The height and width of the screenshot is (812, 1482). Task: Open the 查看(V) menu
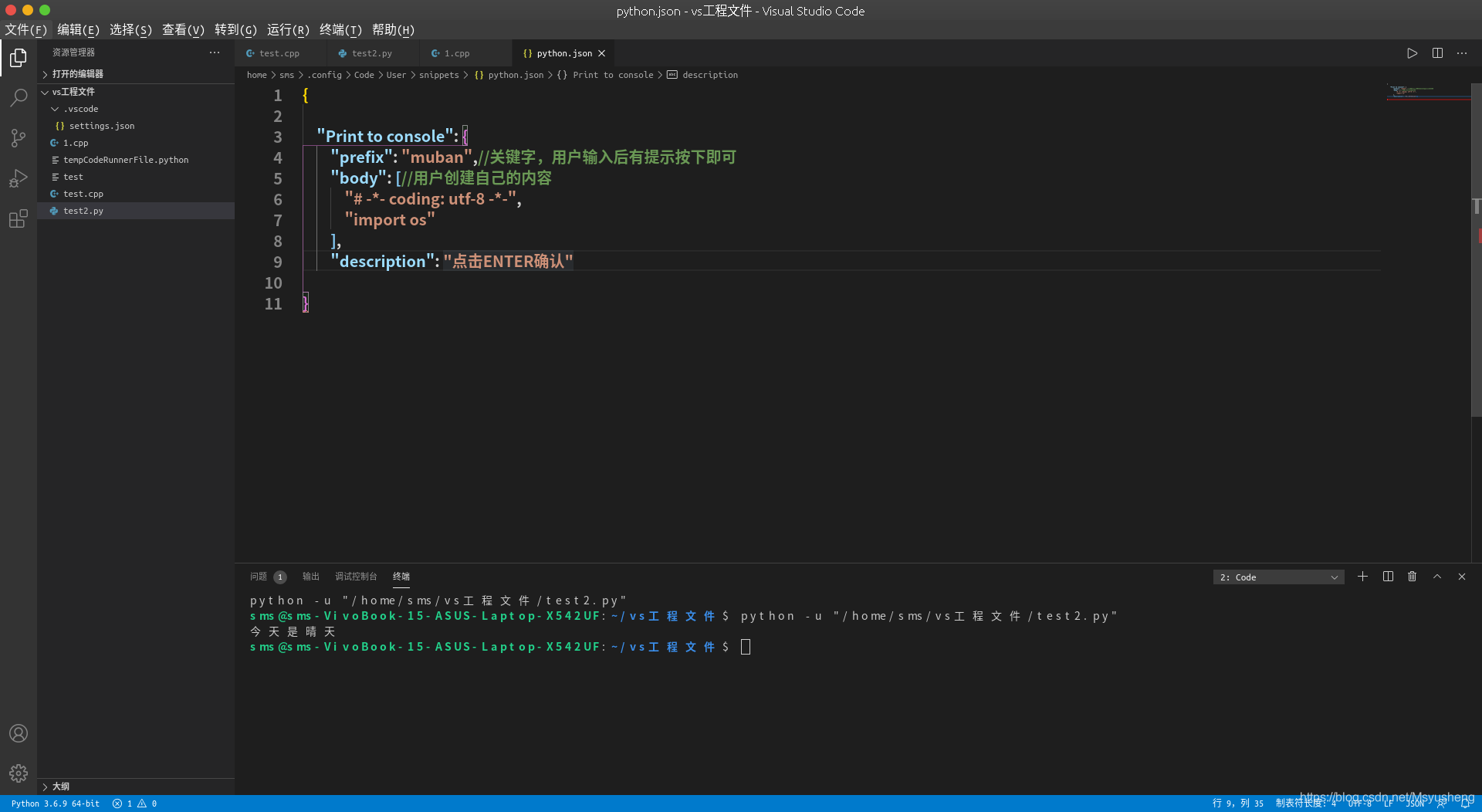coord(183,29)
